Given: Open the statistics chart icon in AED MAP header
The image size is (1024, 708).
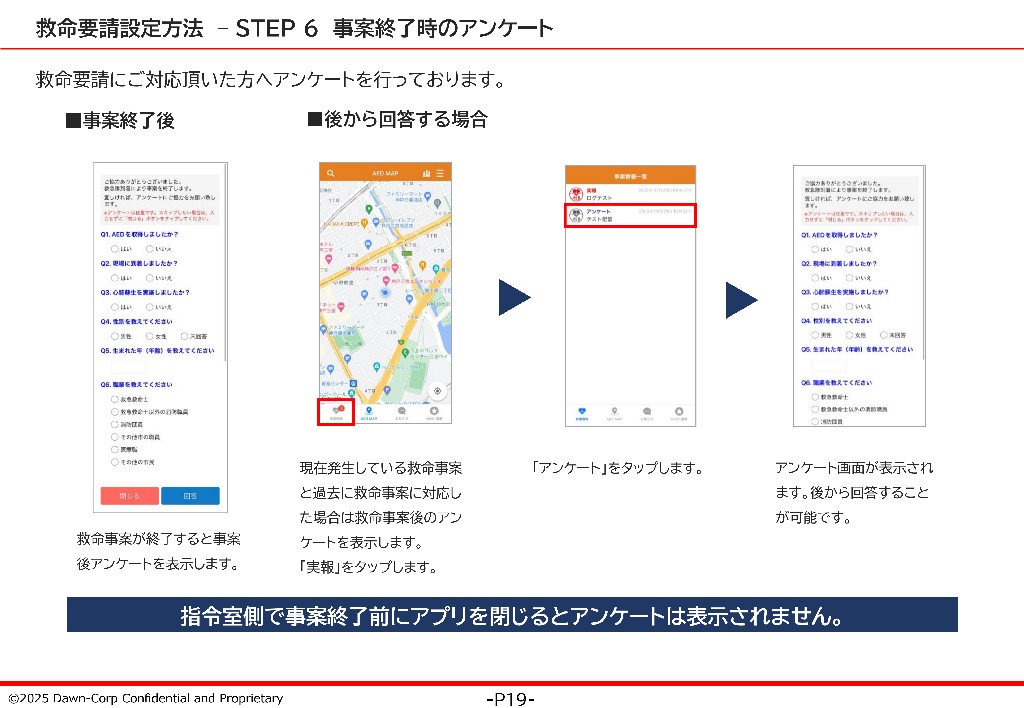Looking at the screenshot, I should pyautogui.click(x=426, y=173).
